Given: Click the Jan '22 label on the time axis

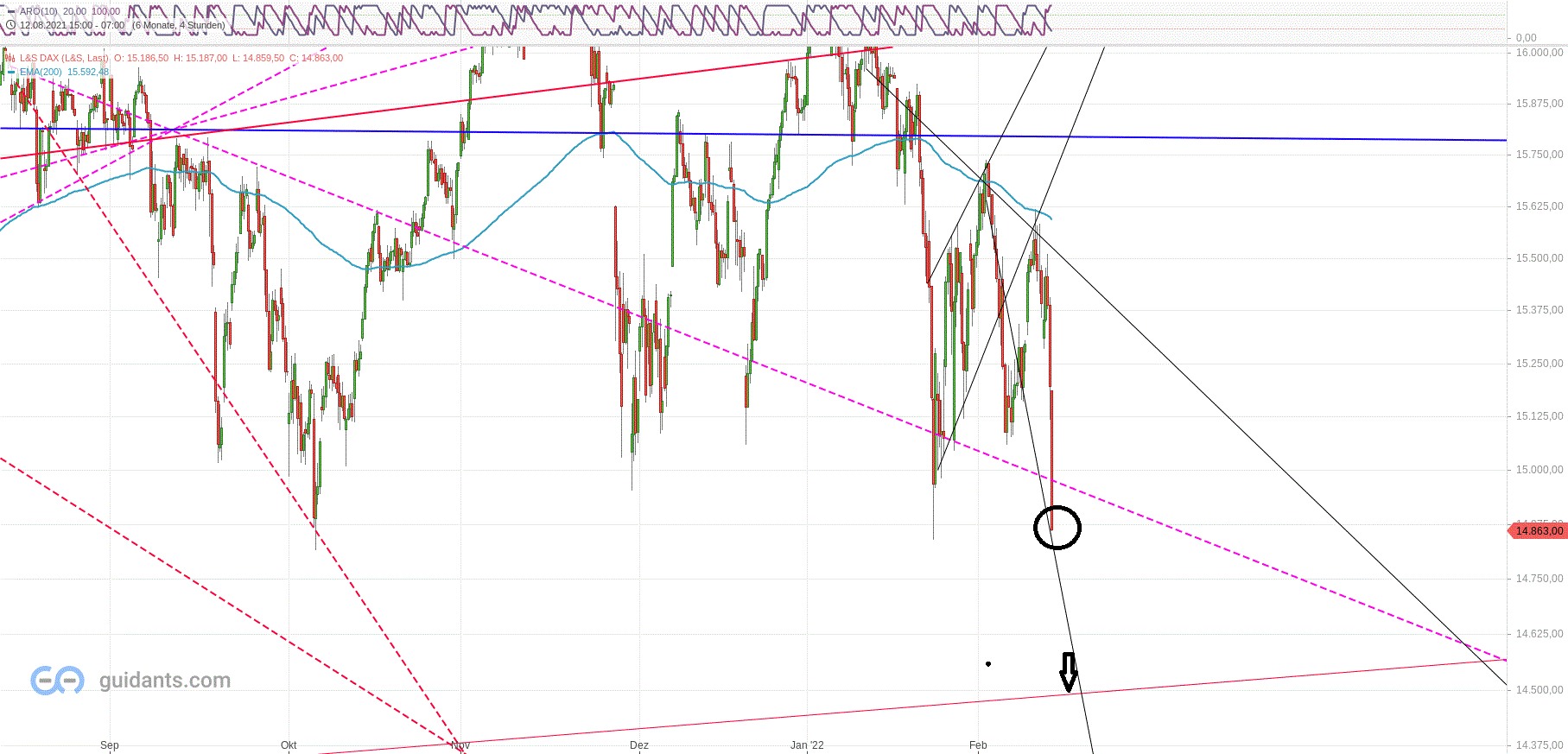Looking at the screenshot, I should coord(808,745).
